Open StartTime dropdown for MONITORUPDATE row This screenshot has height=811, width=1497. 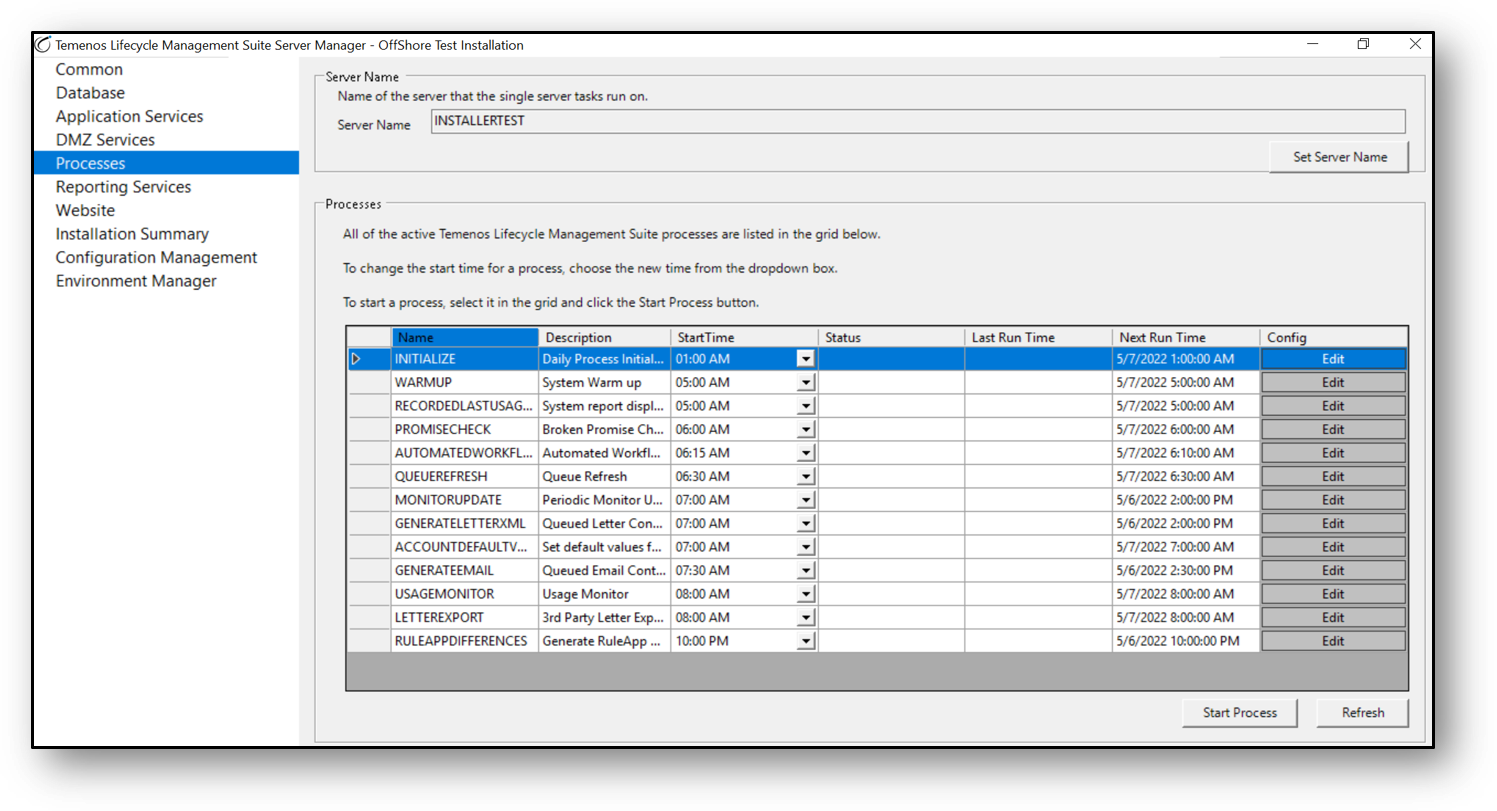(x=805, y=500)
